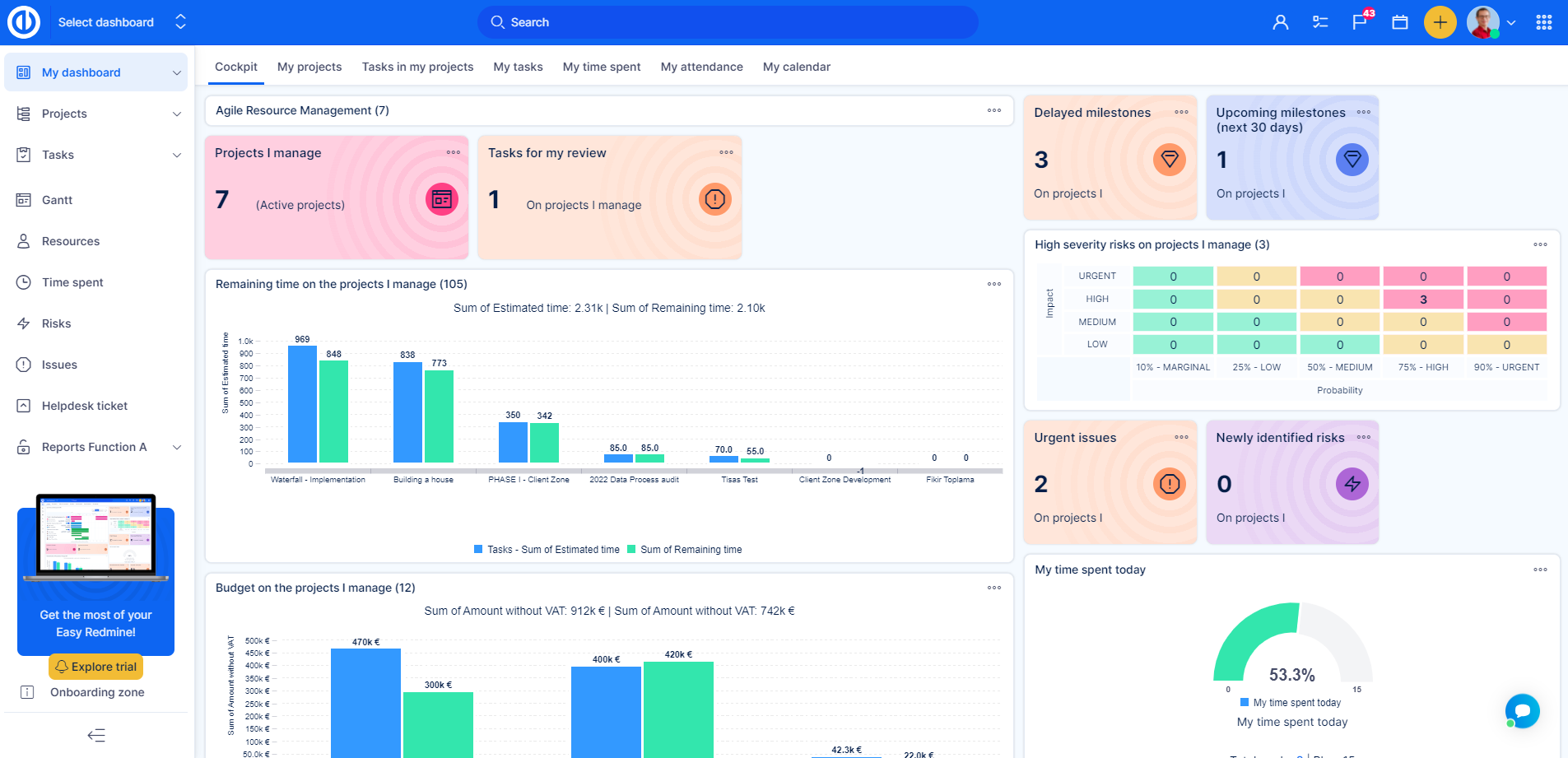
Task: Switch to Tasks in my projects tab
Action: coord(417,67)
